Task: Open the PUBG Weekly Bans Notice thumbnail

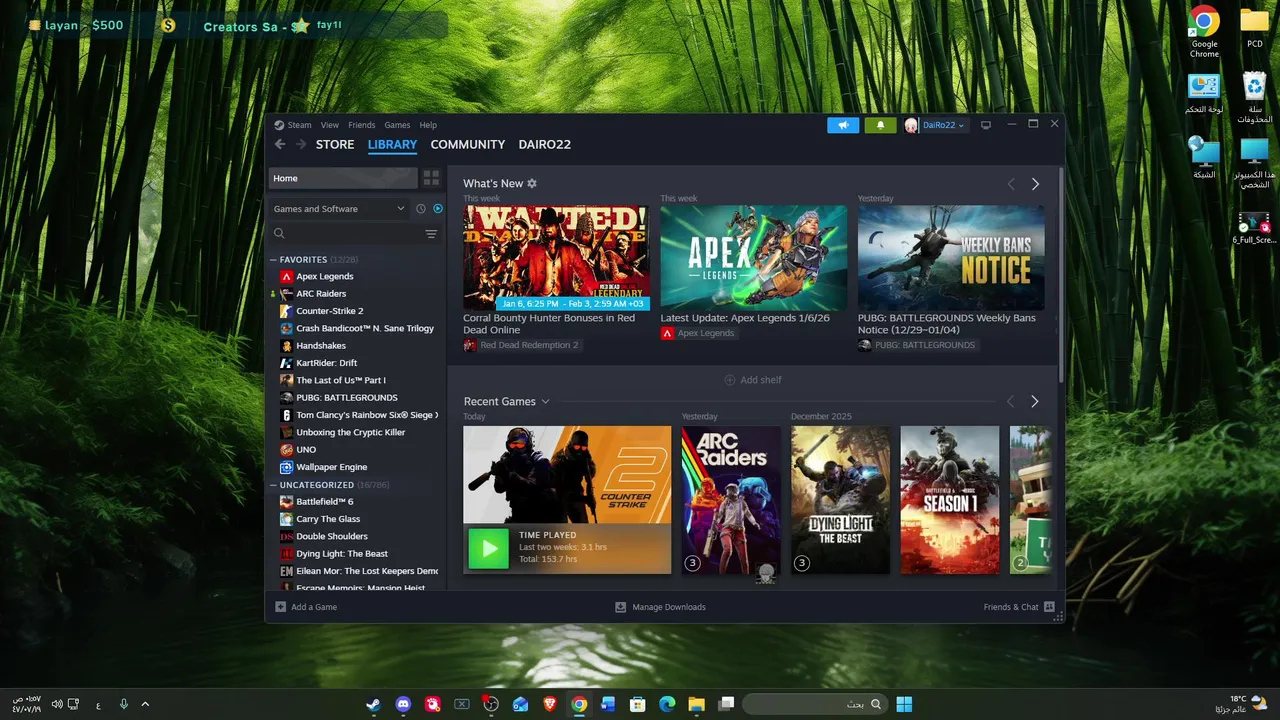Action: pos(951,257)
